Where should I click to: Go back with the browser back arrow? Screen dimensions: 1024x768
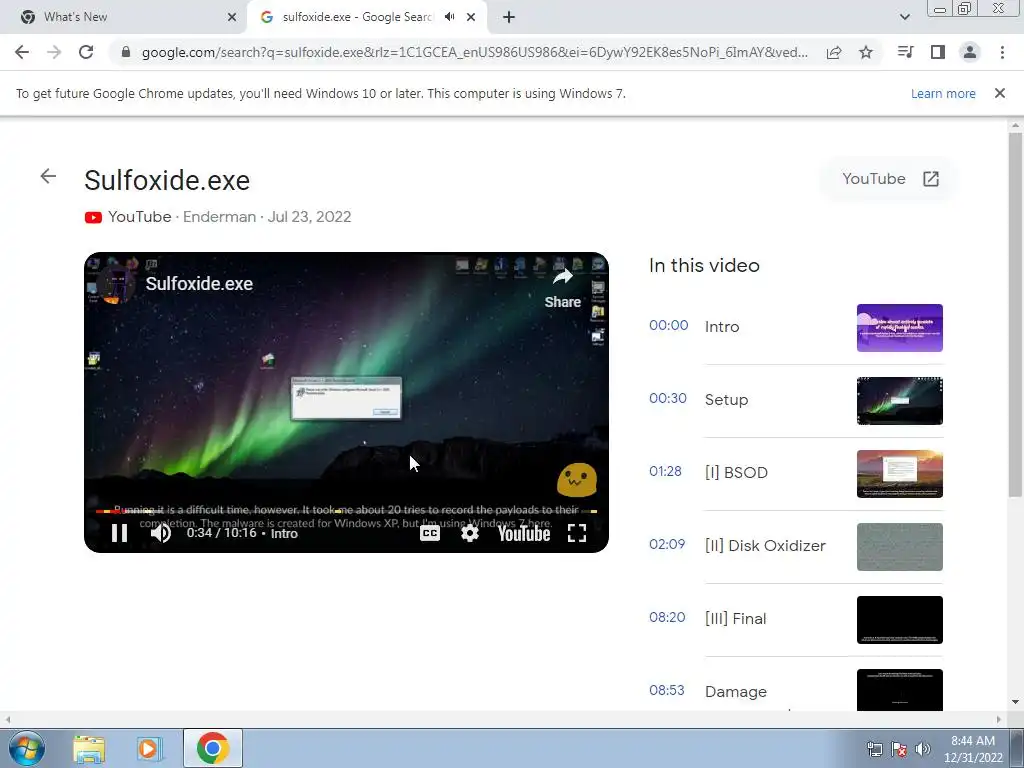click(x=22, y=52)
